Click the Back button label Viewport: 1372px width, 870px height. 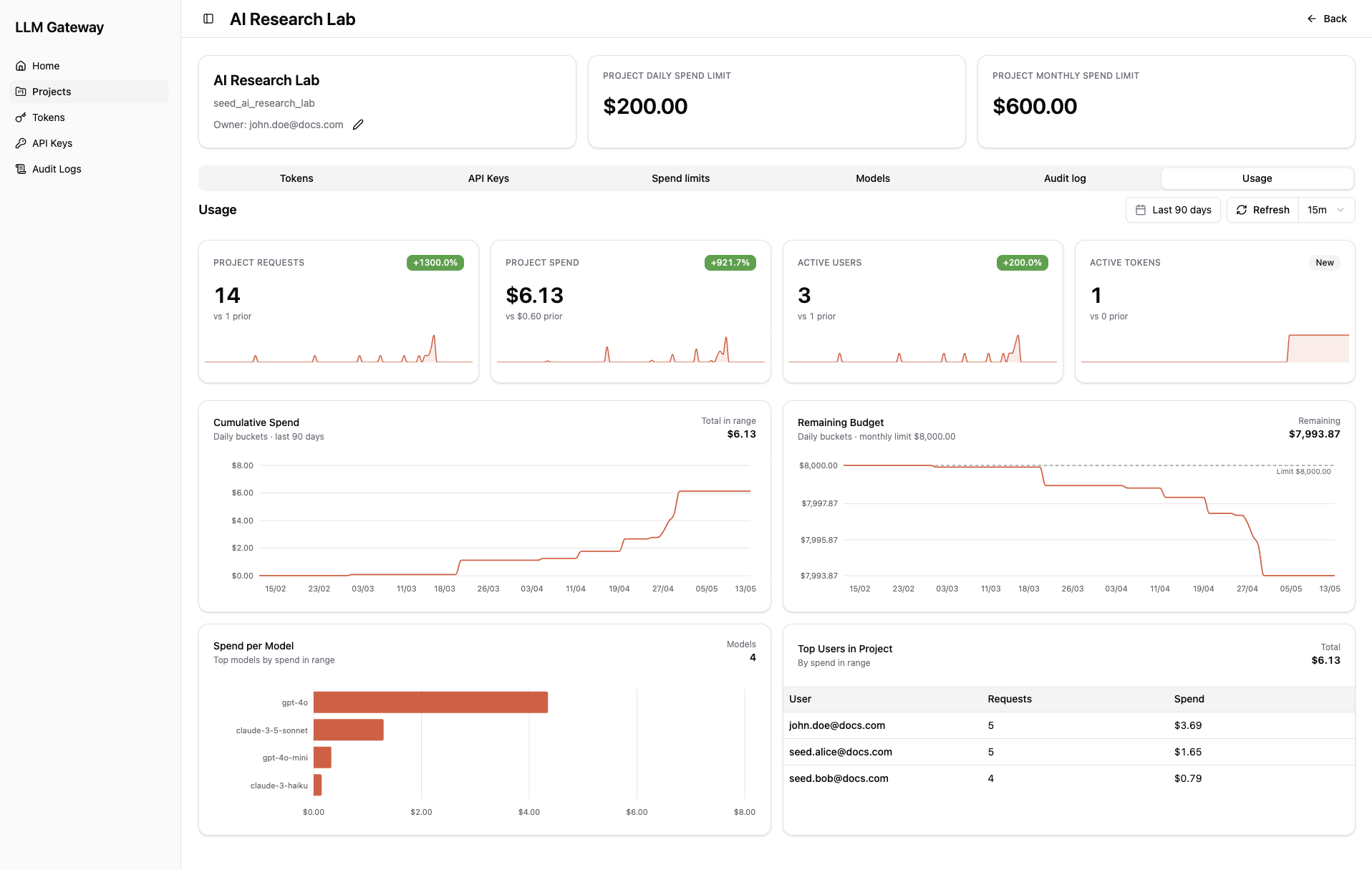point(1335,19)
